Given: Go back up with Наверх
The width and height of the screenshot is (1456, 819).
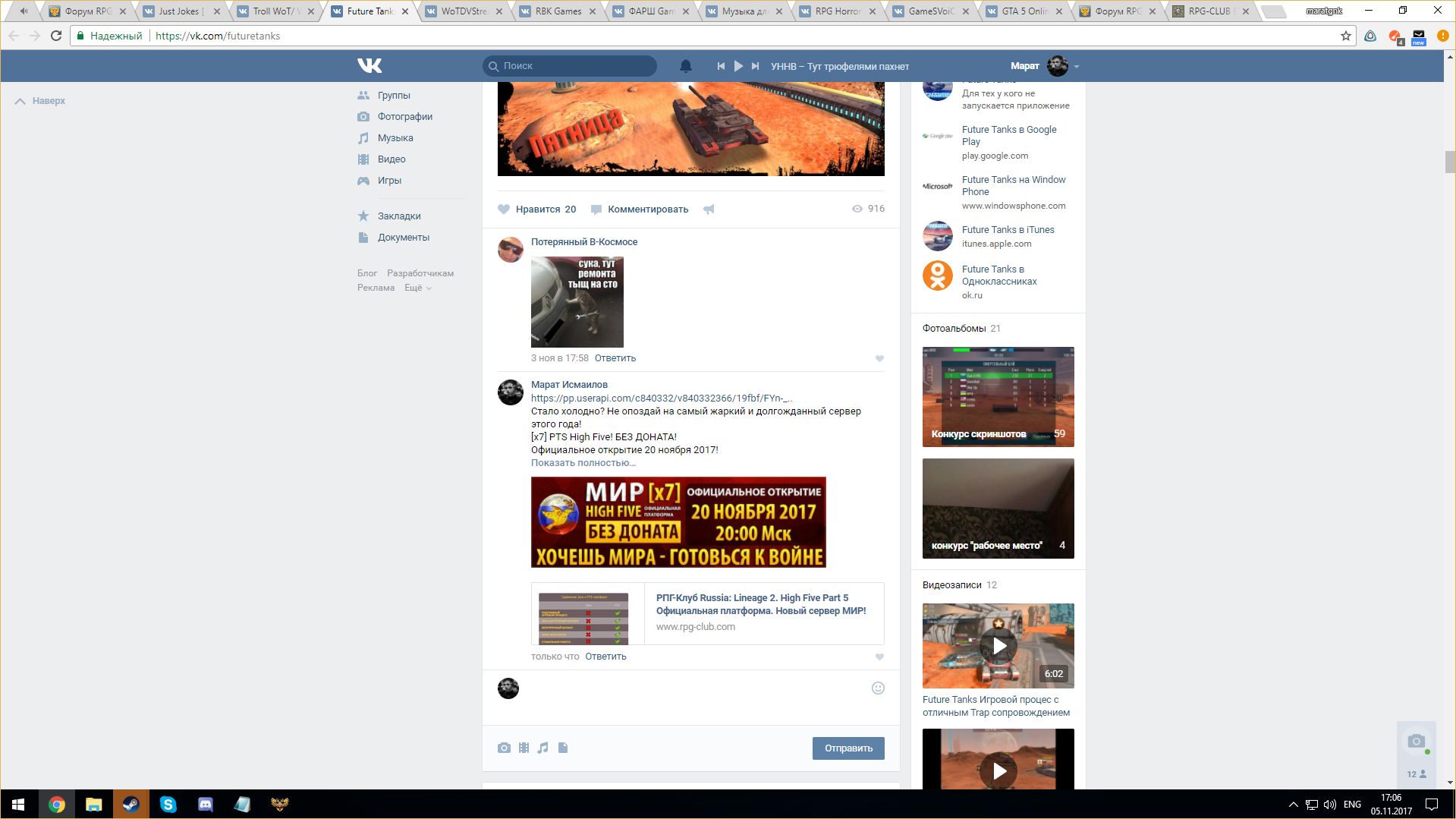Looking at the screenshot, I should point(40,101).
